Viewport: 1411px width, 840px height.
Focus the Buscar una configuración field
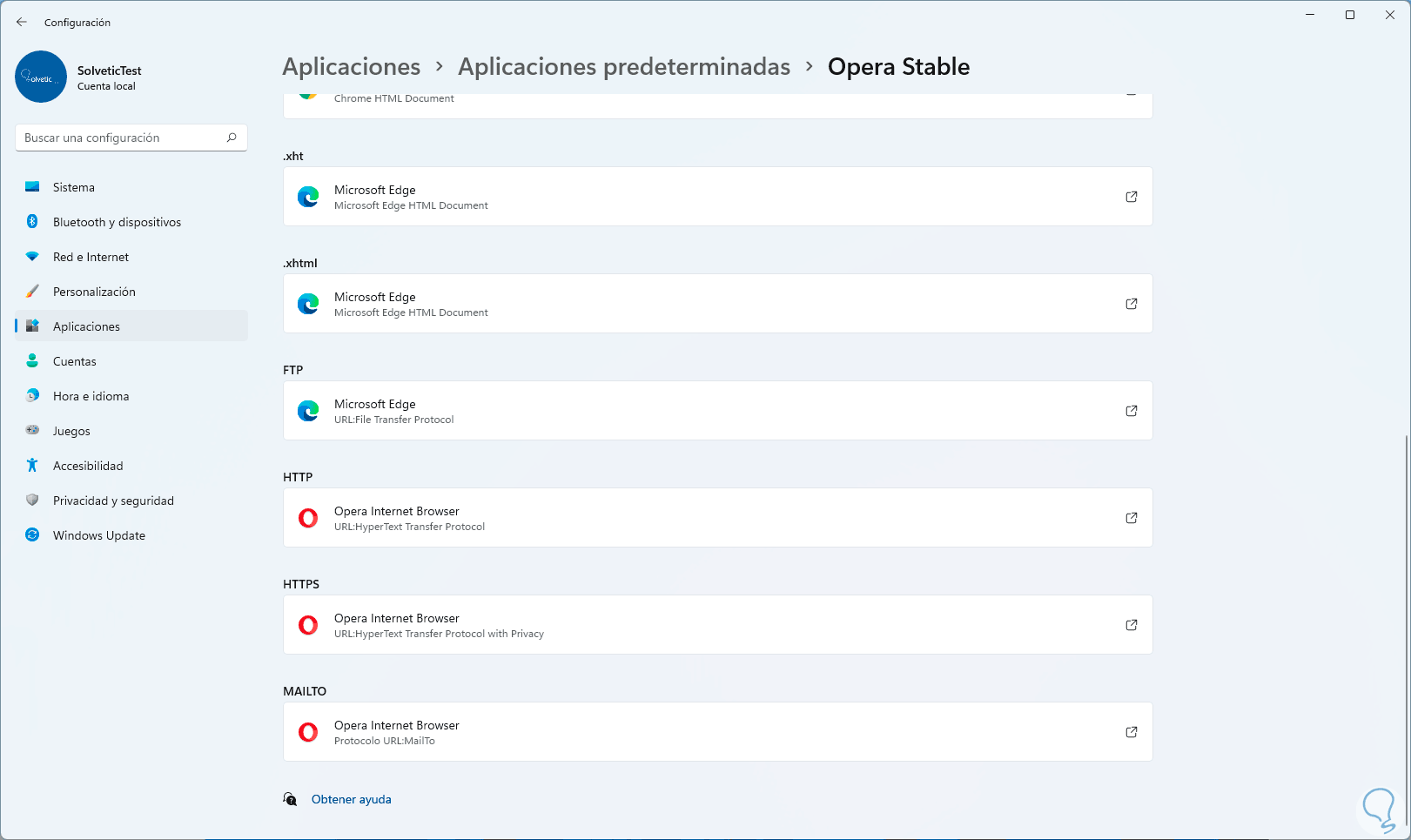tap(122, 138)
